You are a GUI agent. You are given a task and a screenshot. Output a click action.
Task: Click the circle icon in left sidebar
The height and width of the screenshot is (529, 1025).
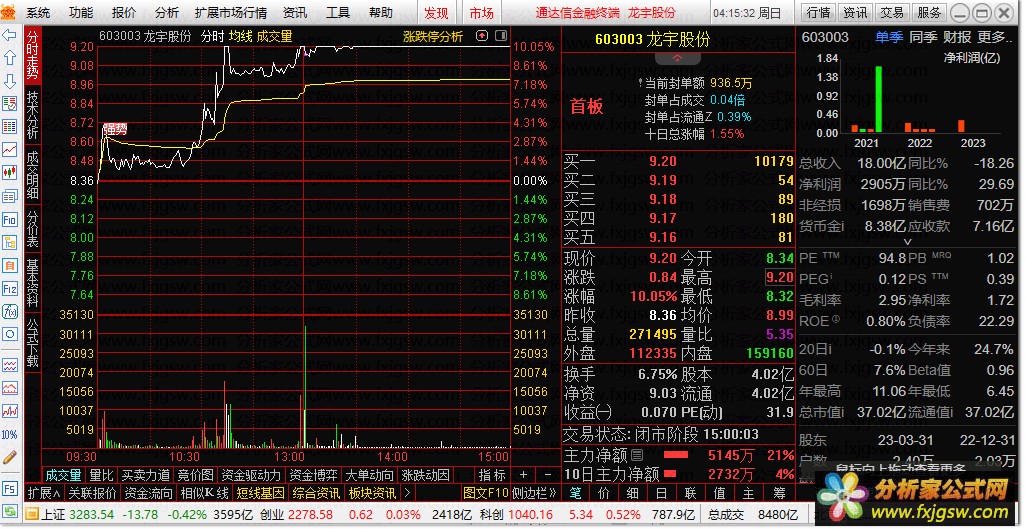[x=10, y=334]
